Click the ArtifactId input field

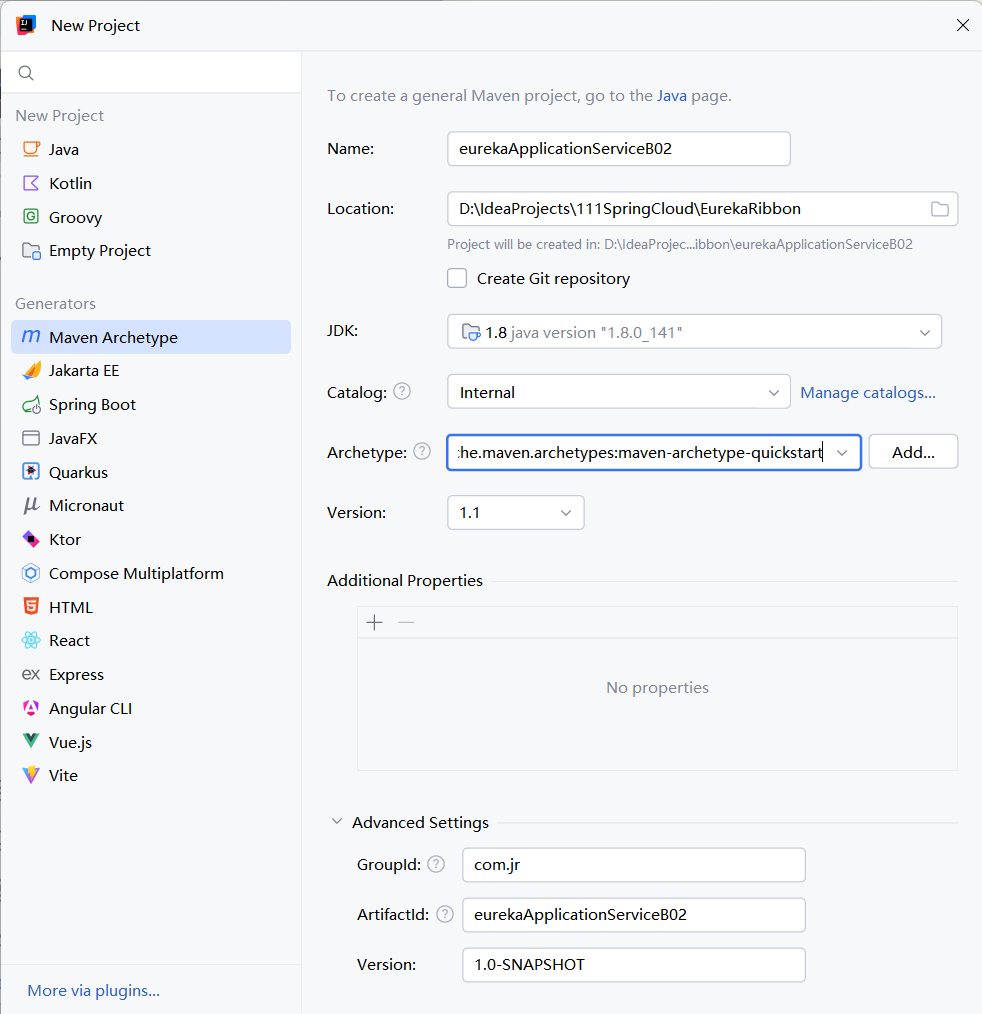pos(634,914)
